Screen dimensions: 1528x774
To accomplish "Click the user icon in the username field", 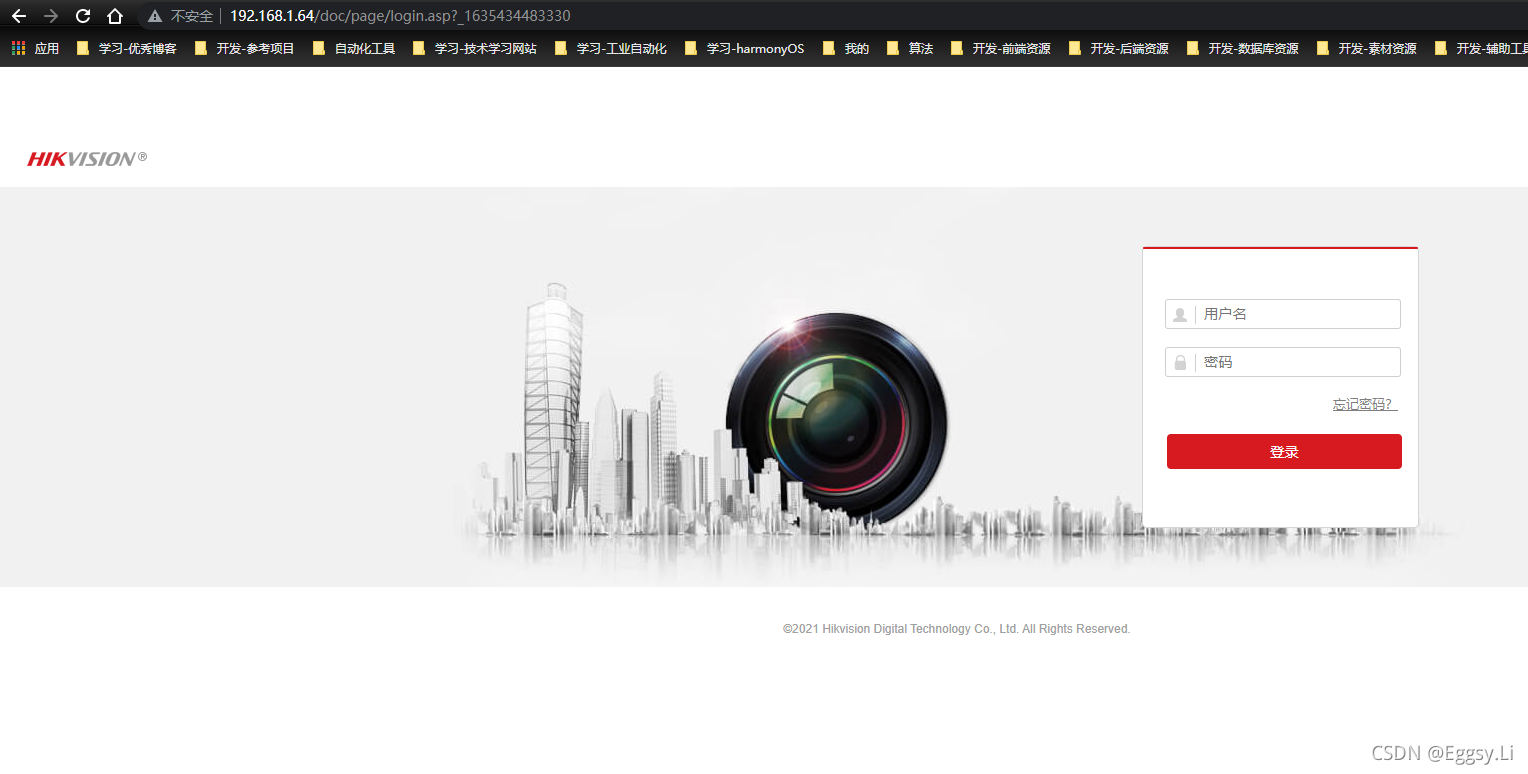I will (1180, 314).
